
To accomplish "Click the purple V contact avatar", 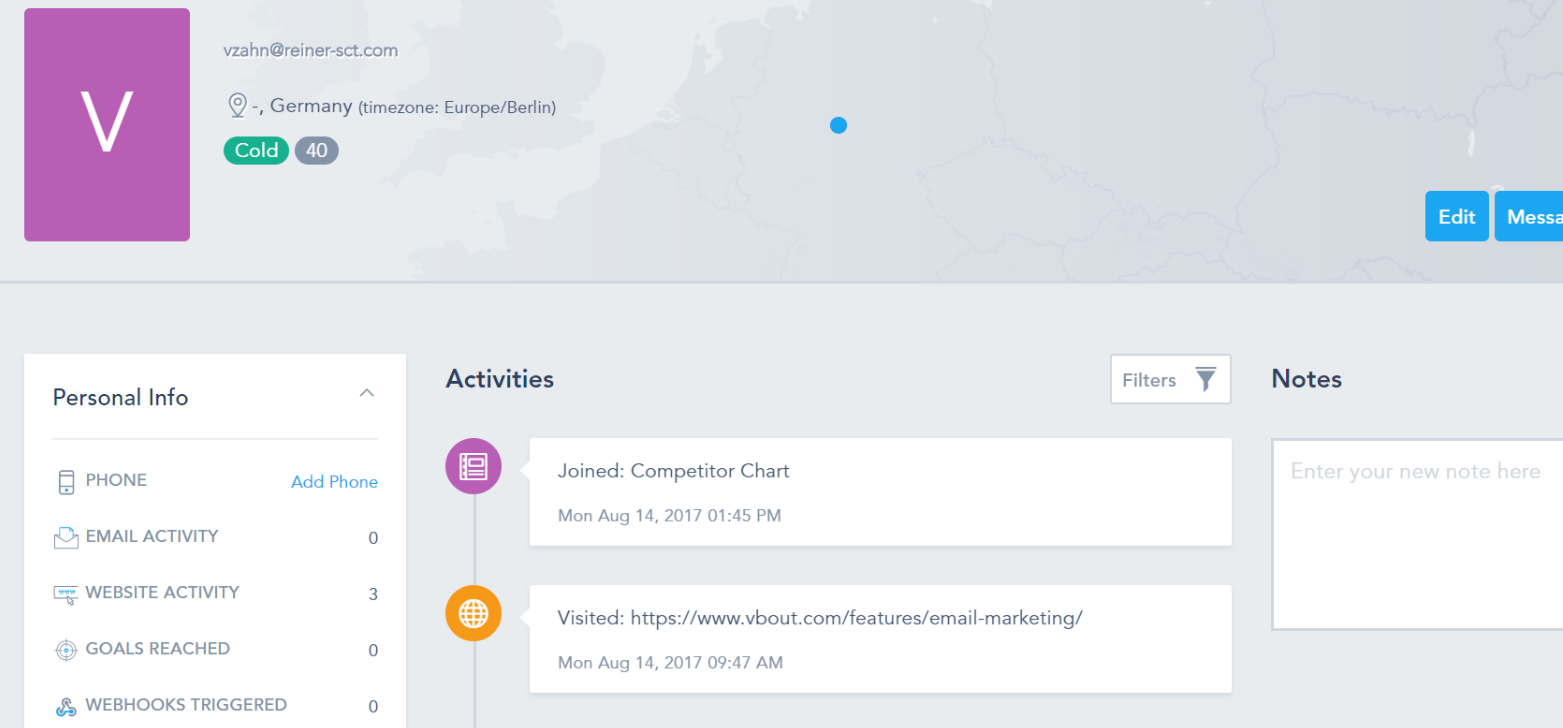I will pos(107,125).
